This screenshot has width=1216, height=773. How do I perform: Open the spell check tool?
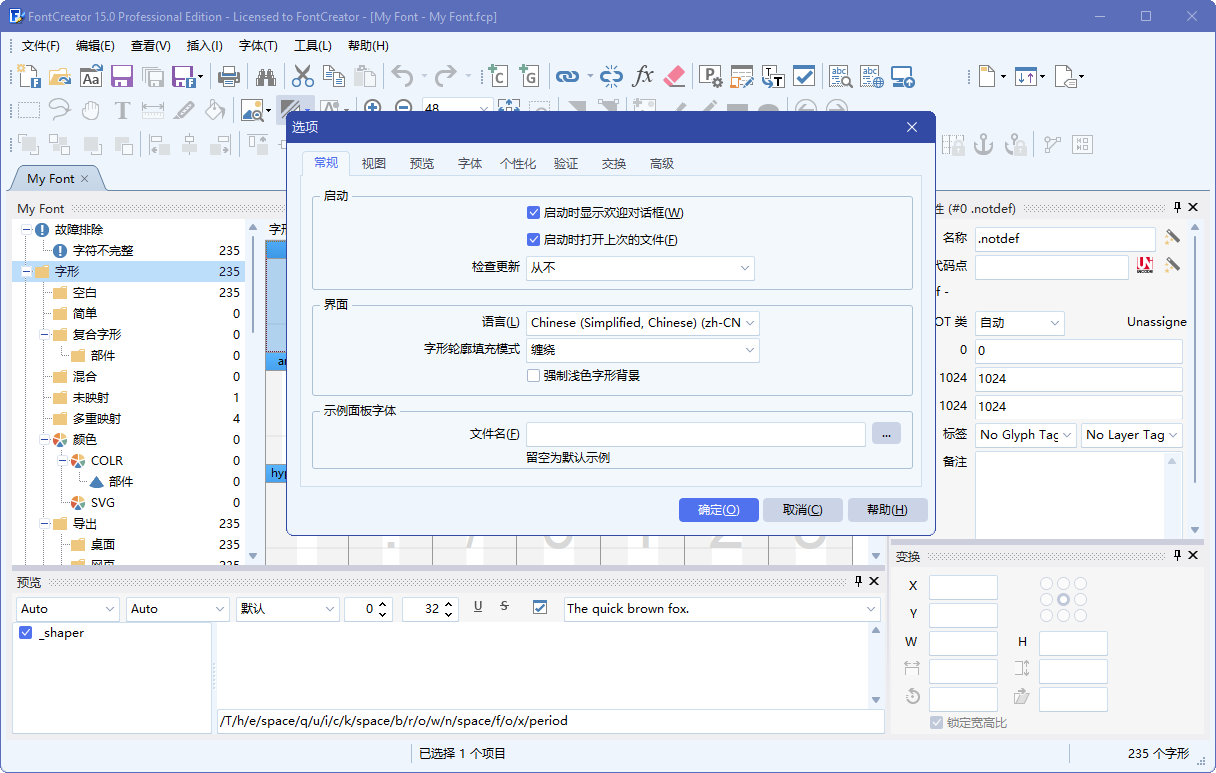(x=841, y=76)
